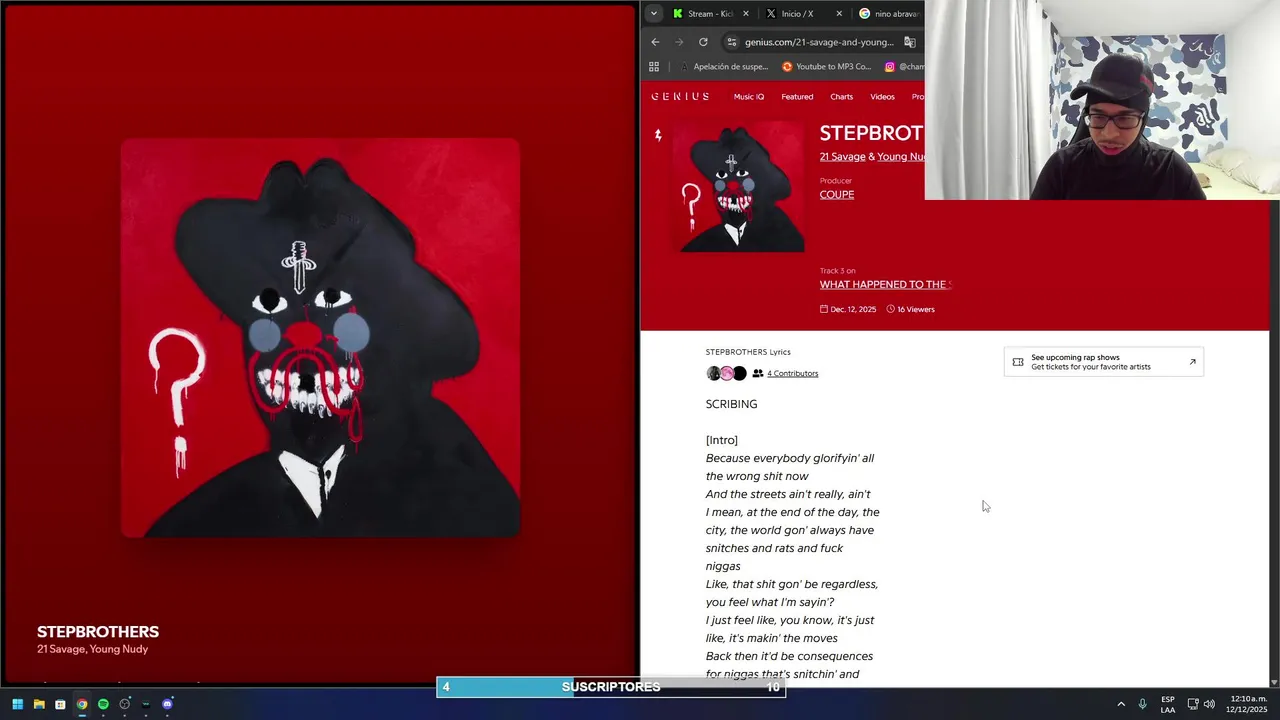Viewport: 1280px width, 720px height.
Task: Click the large album artwork in player
Action: [320, 338]
